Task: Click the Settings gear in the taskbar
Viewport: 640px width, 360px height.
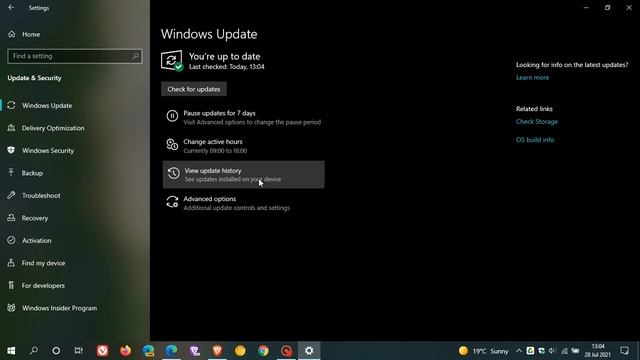Action: (309, 351)
